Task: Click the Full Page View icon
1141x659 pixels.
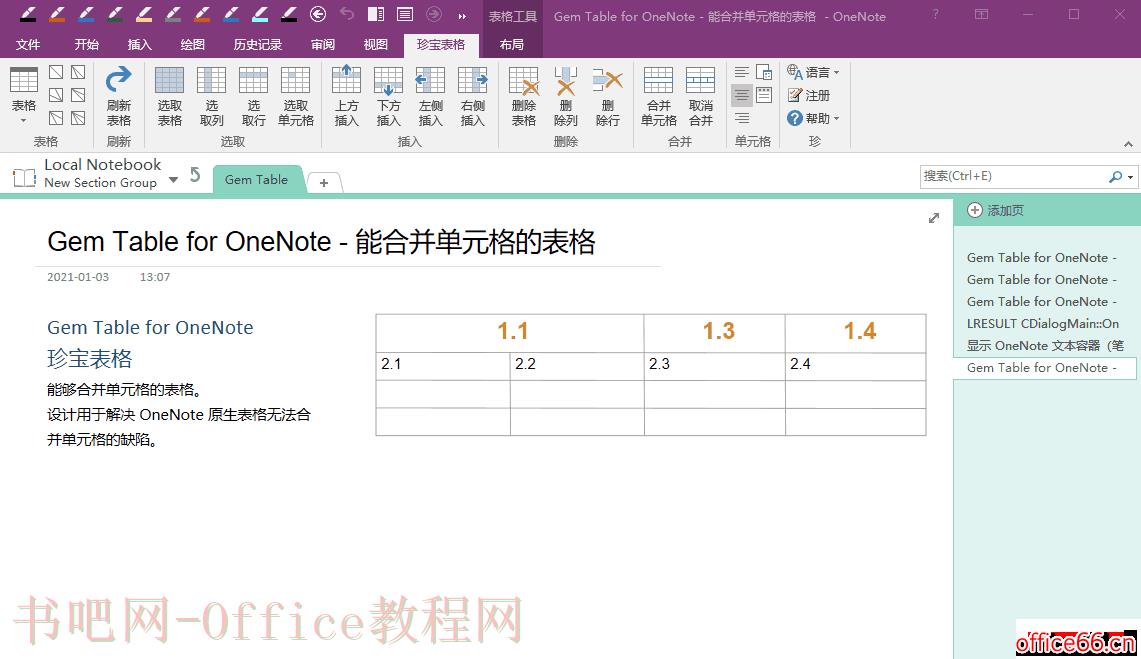Action: point(405,14)
